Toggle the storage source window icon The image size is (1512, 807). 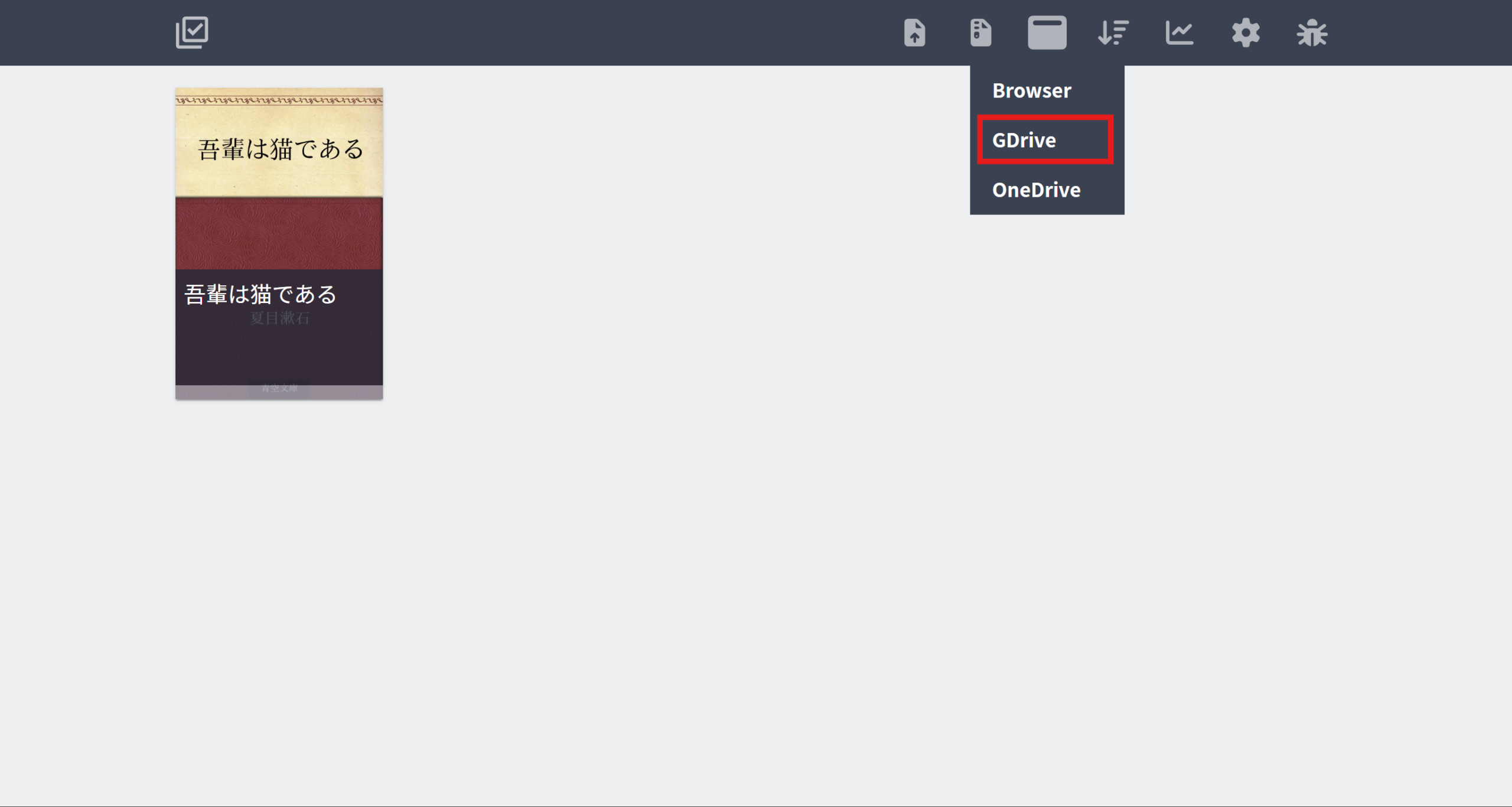click(x=1047, y=32)
